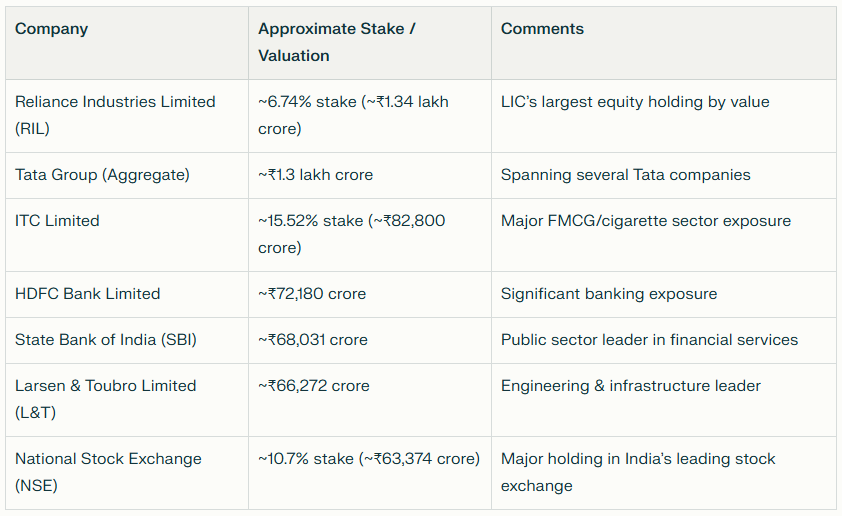Image resolution: width=842 pixels, height=516 pixels.
Task: Click the ~15.52% stake valuation cell
Action: tap(352, 234)
